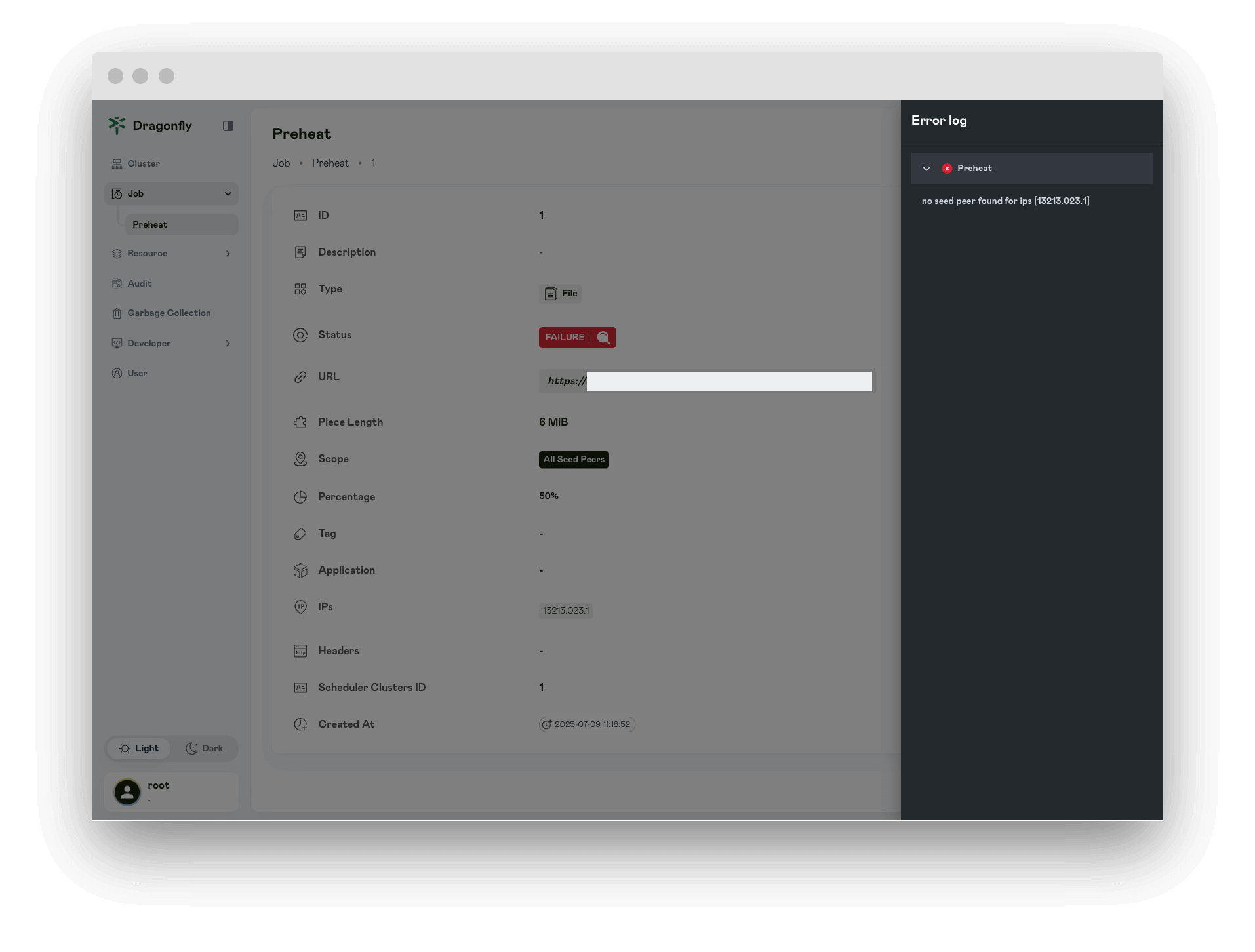Image resolution: width=1255 pixels, height=952 pixels.
Task: Collapse the sidebar with the panel icon
Action: [x=228, y=126]
